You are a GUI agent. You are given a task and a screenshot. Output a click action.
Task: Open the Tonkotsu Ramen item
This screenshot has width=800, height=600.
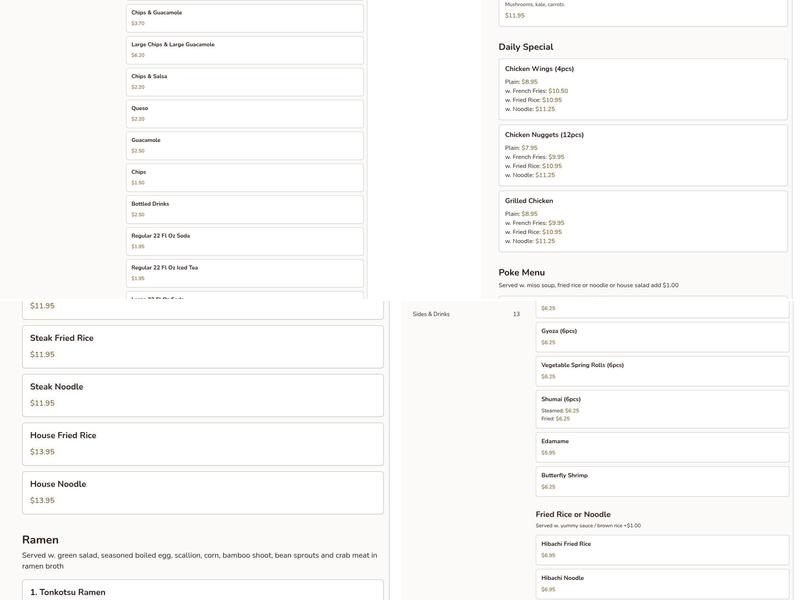click(x=203, y=591)
